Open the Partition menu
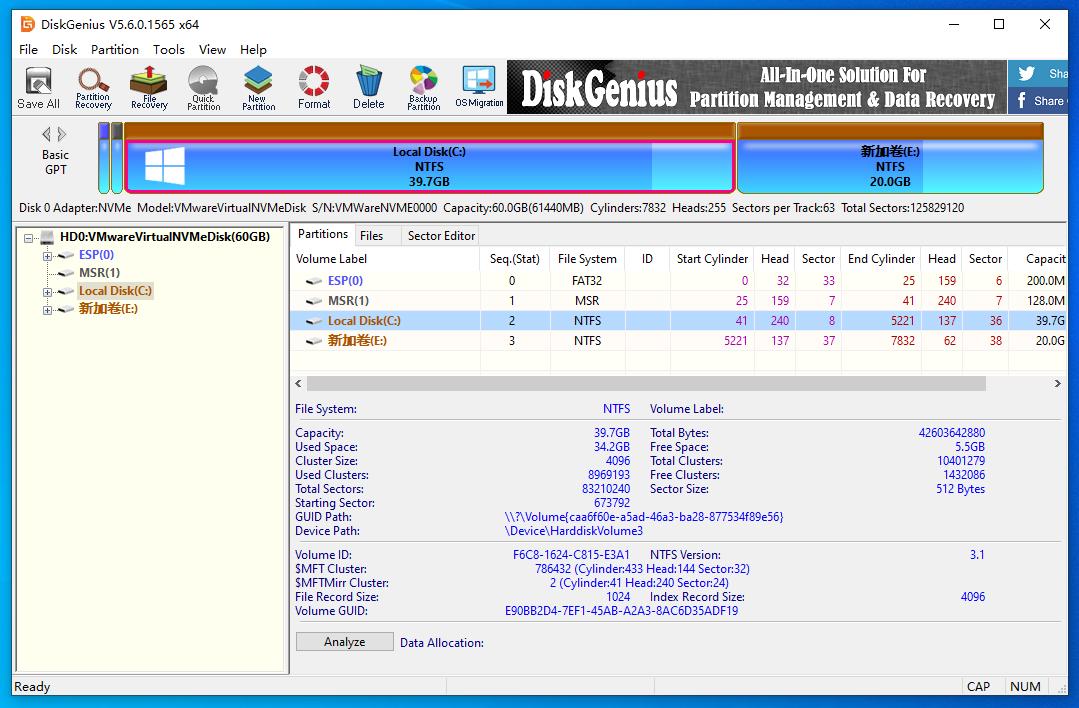 [115, 49]
